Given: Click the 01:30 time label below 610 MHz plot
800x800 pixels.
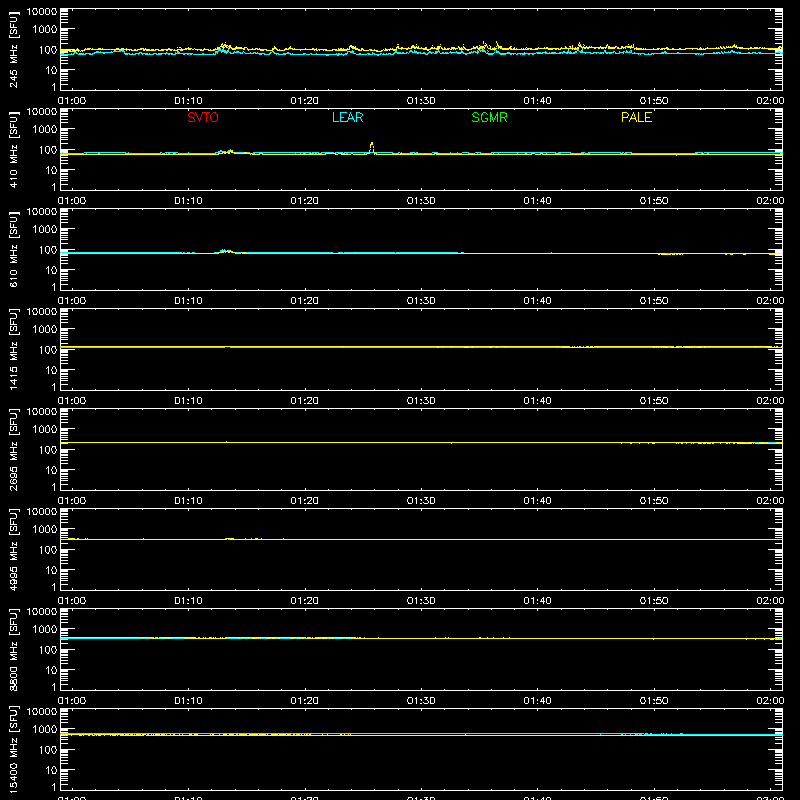Looking at the screenshot, I should click(421, 301).
